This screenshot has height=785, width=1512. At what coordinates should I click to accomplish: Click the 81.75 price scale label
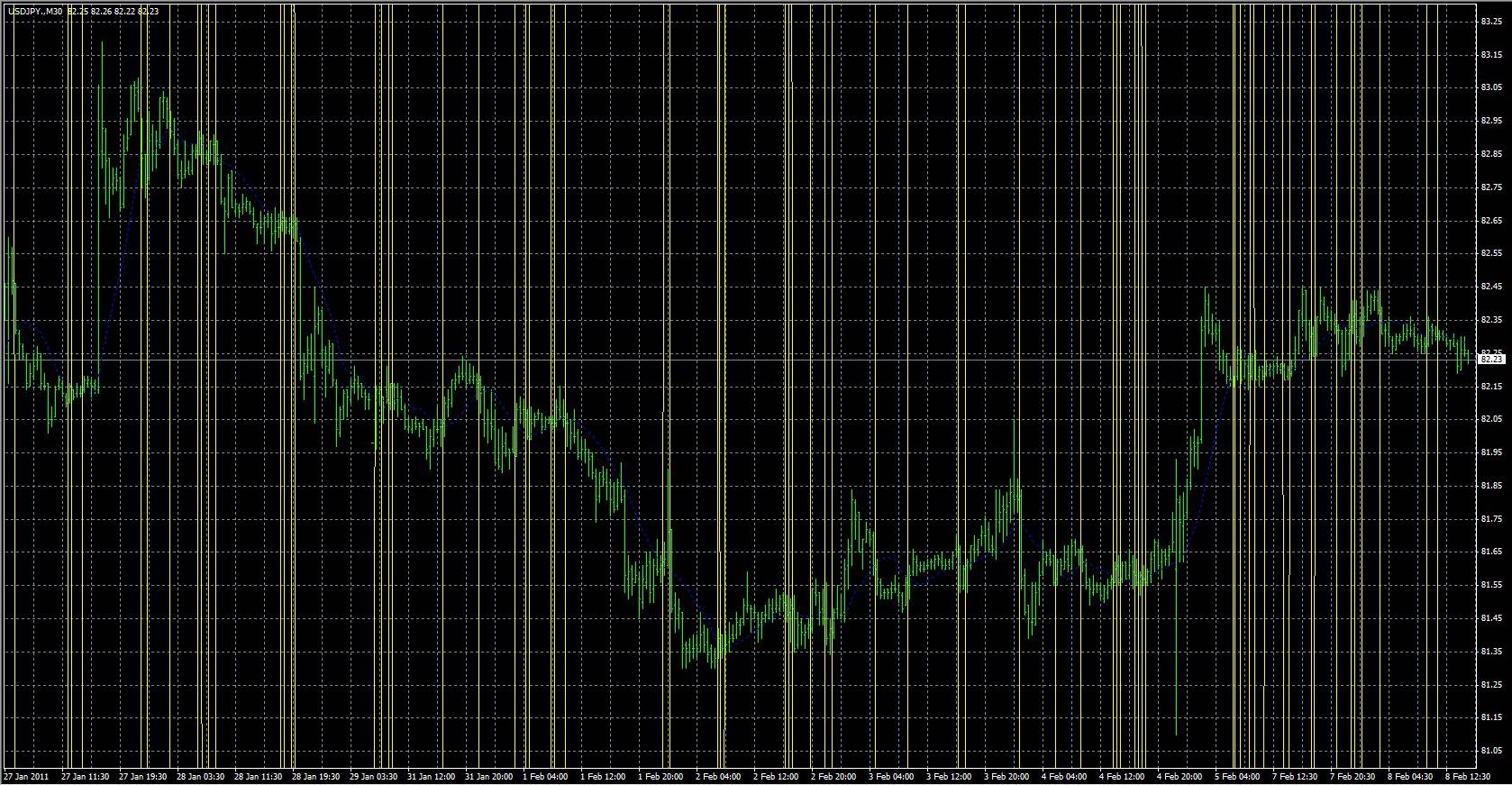[x=1491, y=519]
